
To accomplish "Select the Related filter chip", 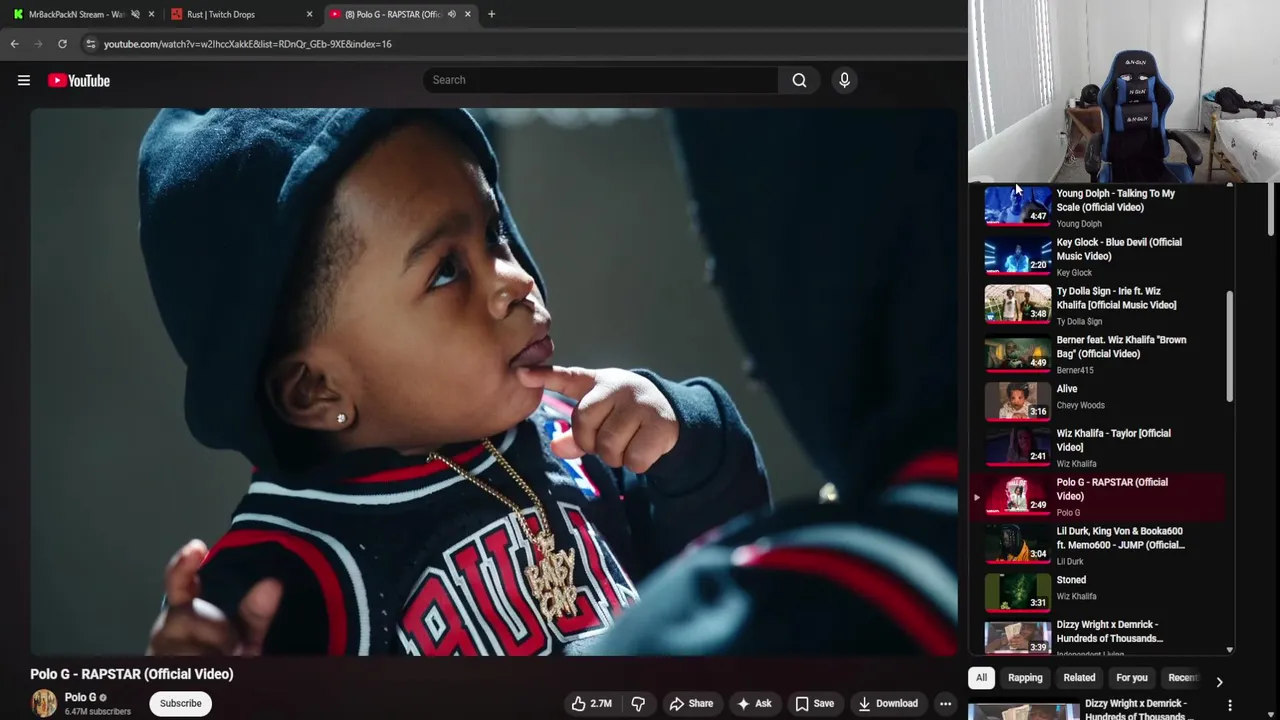I will (x=1079, y=678).
